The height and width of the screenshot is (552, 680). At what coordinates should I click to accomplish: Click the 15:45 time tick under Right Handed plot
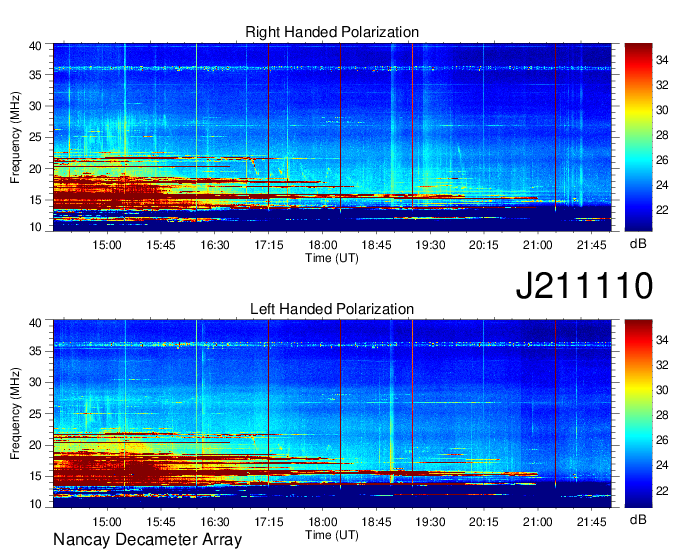coord(161,245)
